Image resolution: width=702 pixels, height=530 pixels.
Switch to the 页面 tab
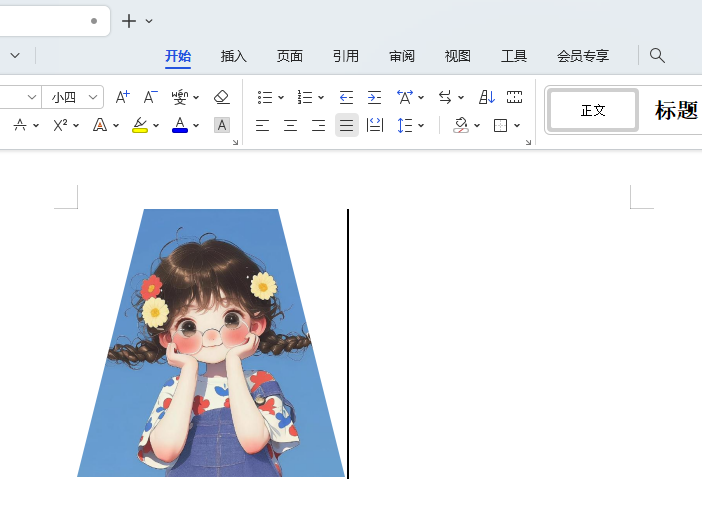point(290,56)
